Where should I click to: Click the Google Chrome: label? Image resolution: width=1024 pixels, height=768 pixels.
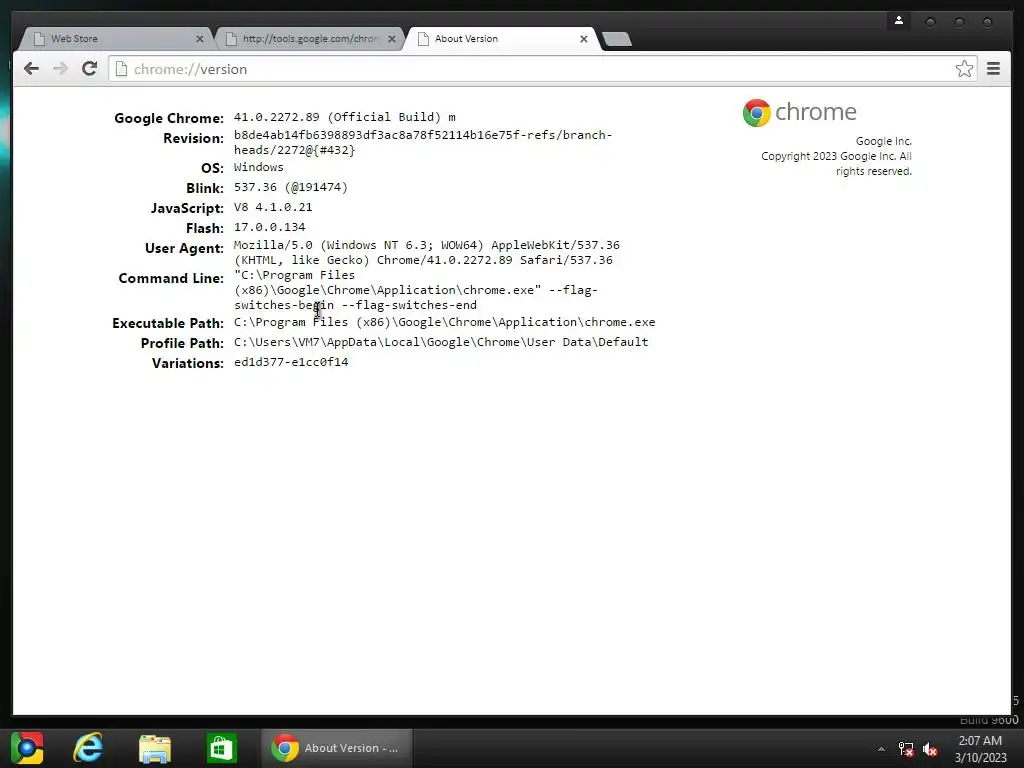(169, 118)
